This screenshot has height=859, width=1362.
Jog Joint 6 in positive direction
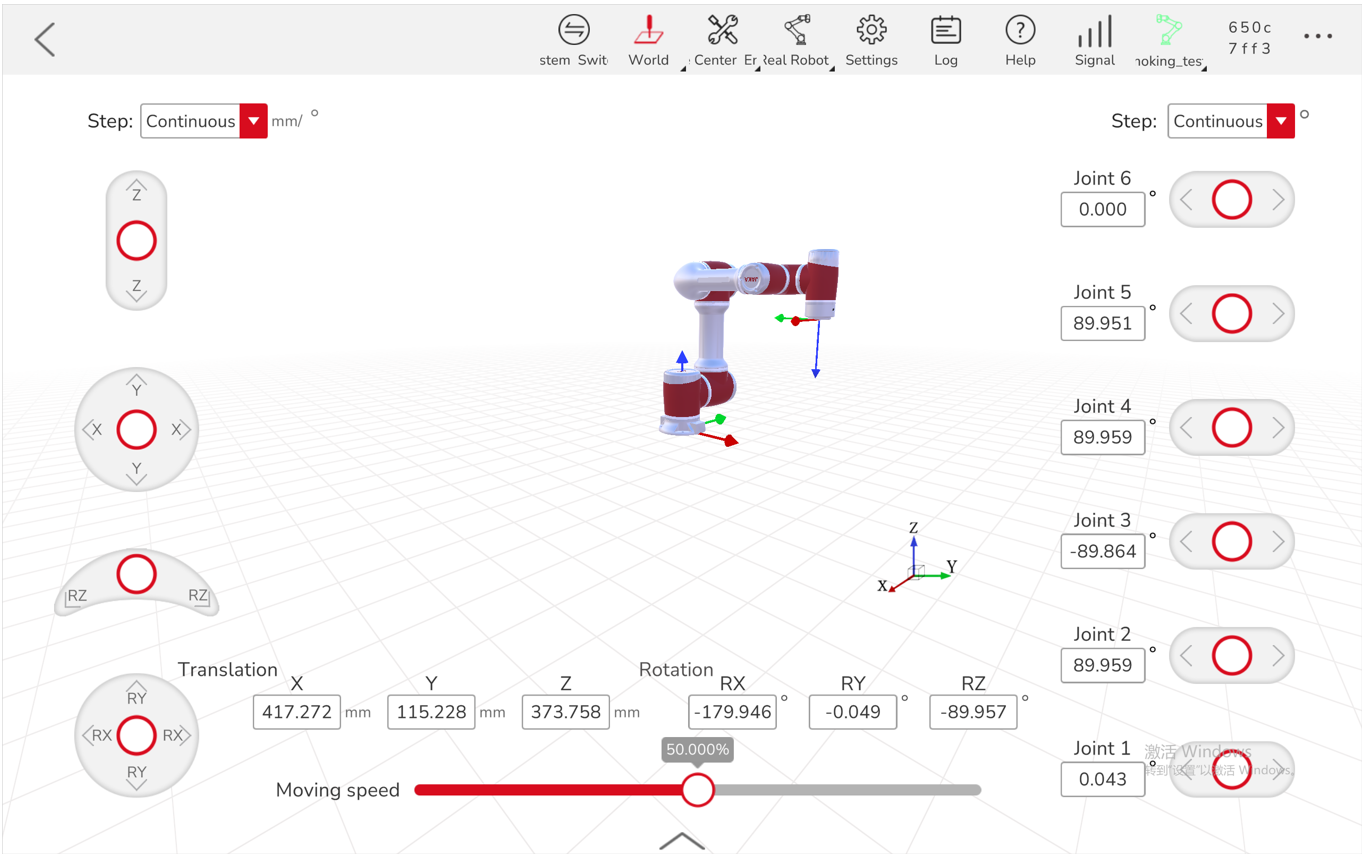pyautogui.click(x=1279, y=199)
